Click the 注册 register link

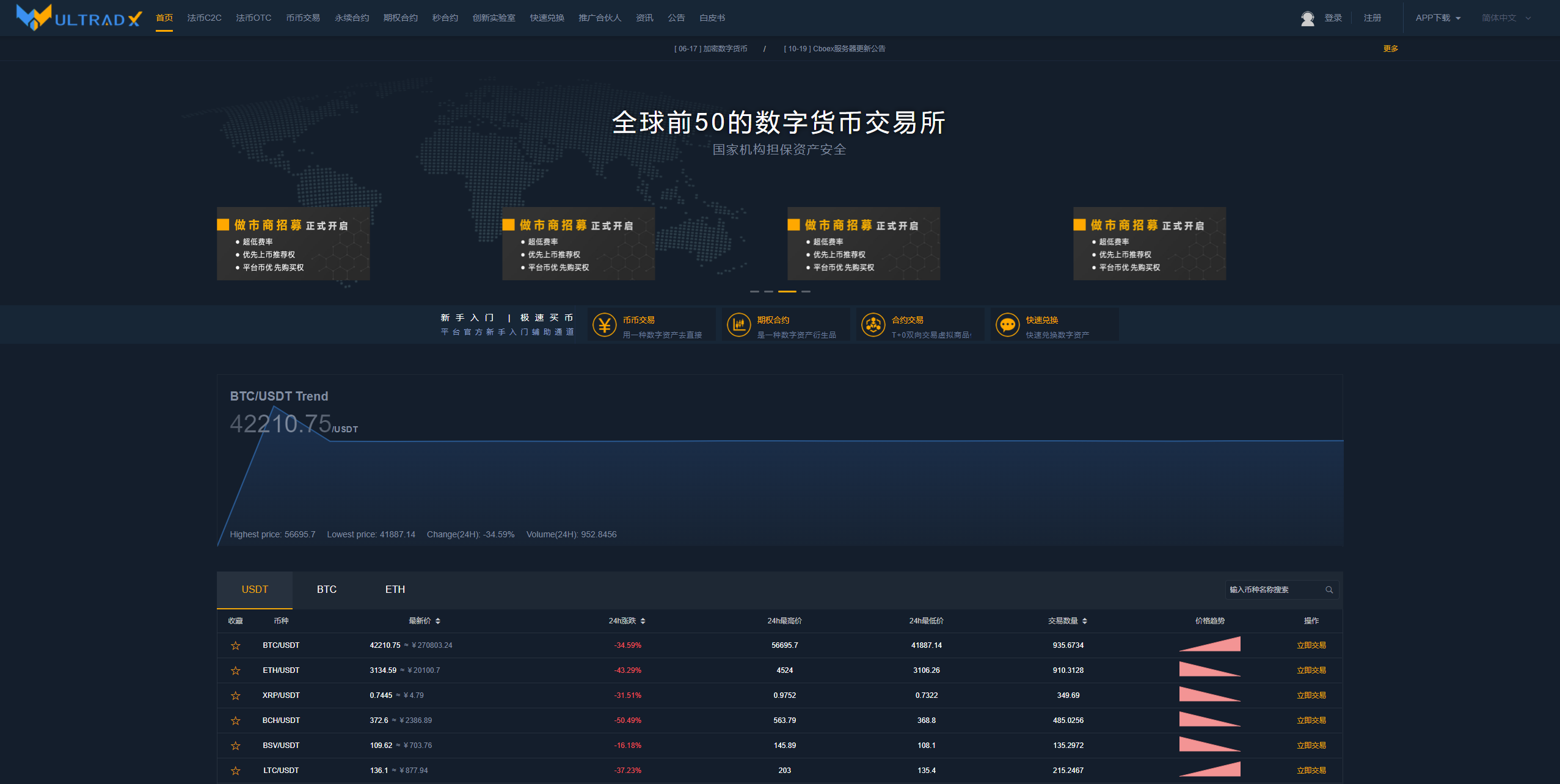coord(1372,18)
